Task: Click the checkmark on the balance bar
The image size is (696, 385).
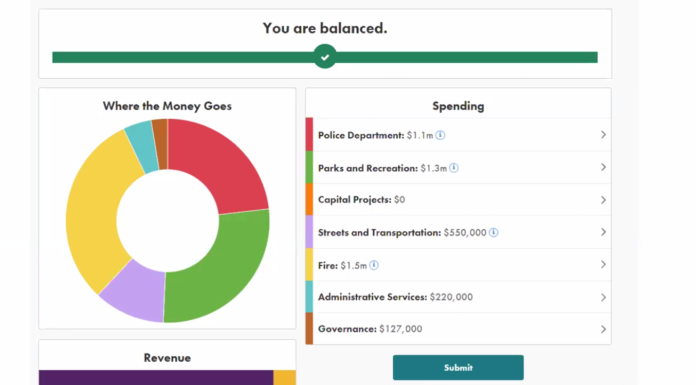Action: click(325, 56)
